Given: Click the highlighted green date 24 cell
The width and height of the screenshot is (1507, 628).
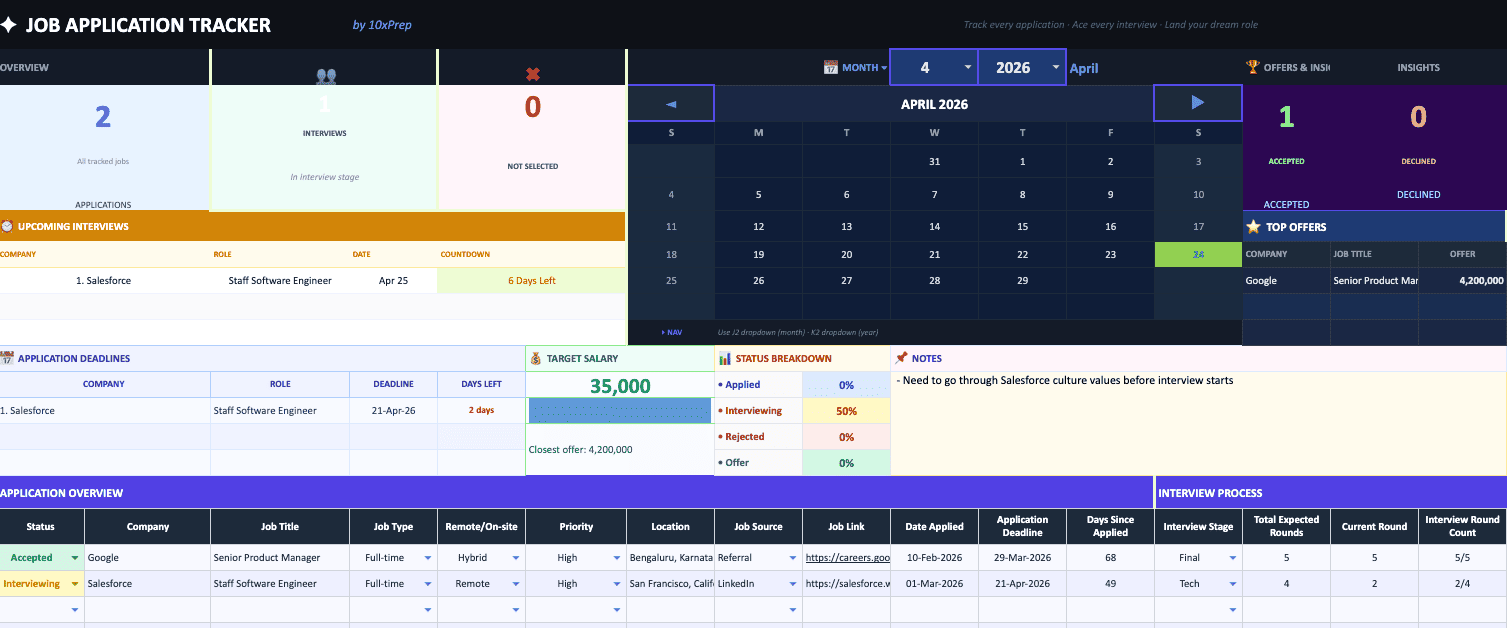Looking at the screenshot, I should [x=1198, y=255].
